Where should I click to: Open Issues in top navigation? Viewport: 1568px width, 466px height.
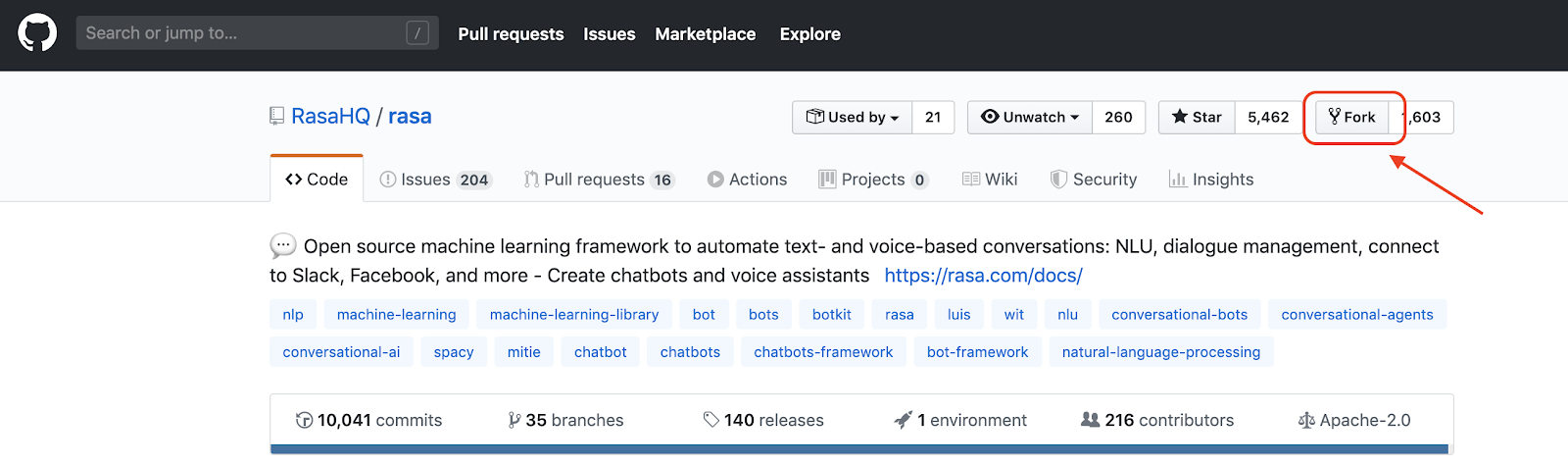pos(610,34)
